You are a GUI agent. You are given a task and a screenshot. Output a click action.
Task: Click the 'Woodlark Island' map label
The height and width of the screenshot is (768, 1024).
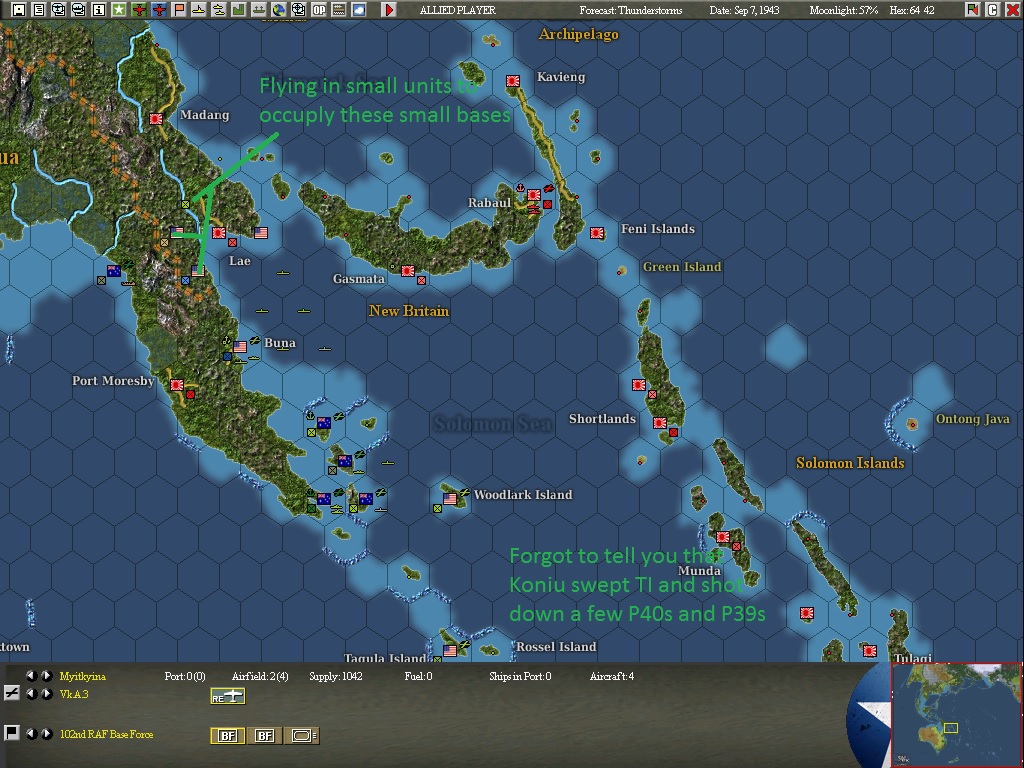[523, 494]
